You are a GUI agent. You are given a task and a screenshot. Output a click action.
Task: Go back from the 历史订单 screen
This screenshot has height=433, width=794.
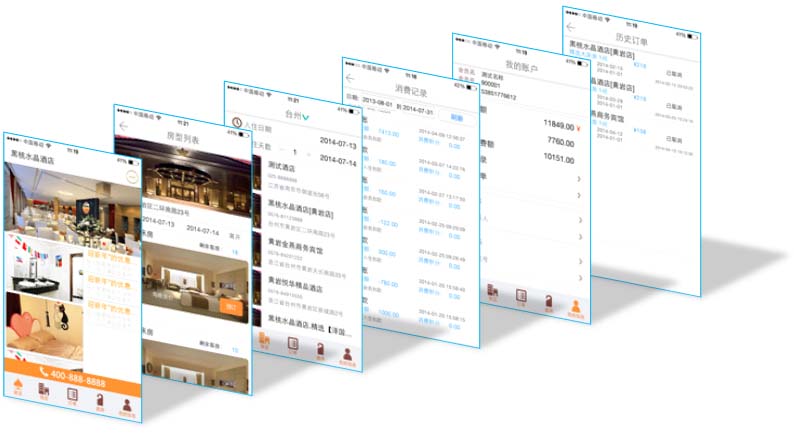571,28
